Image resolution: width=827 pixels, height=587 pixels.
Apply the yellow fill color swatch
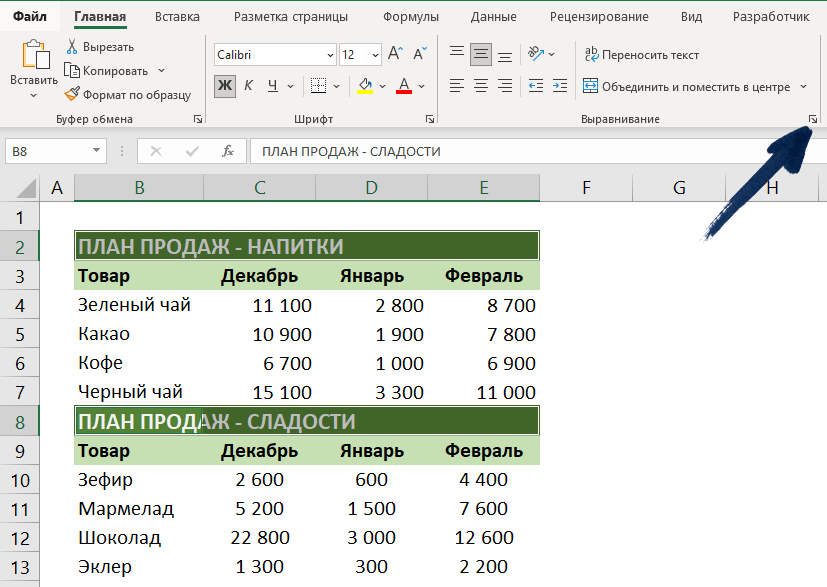click(x=366, y=86)
